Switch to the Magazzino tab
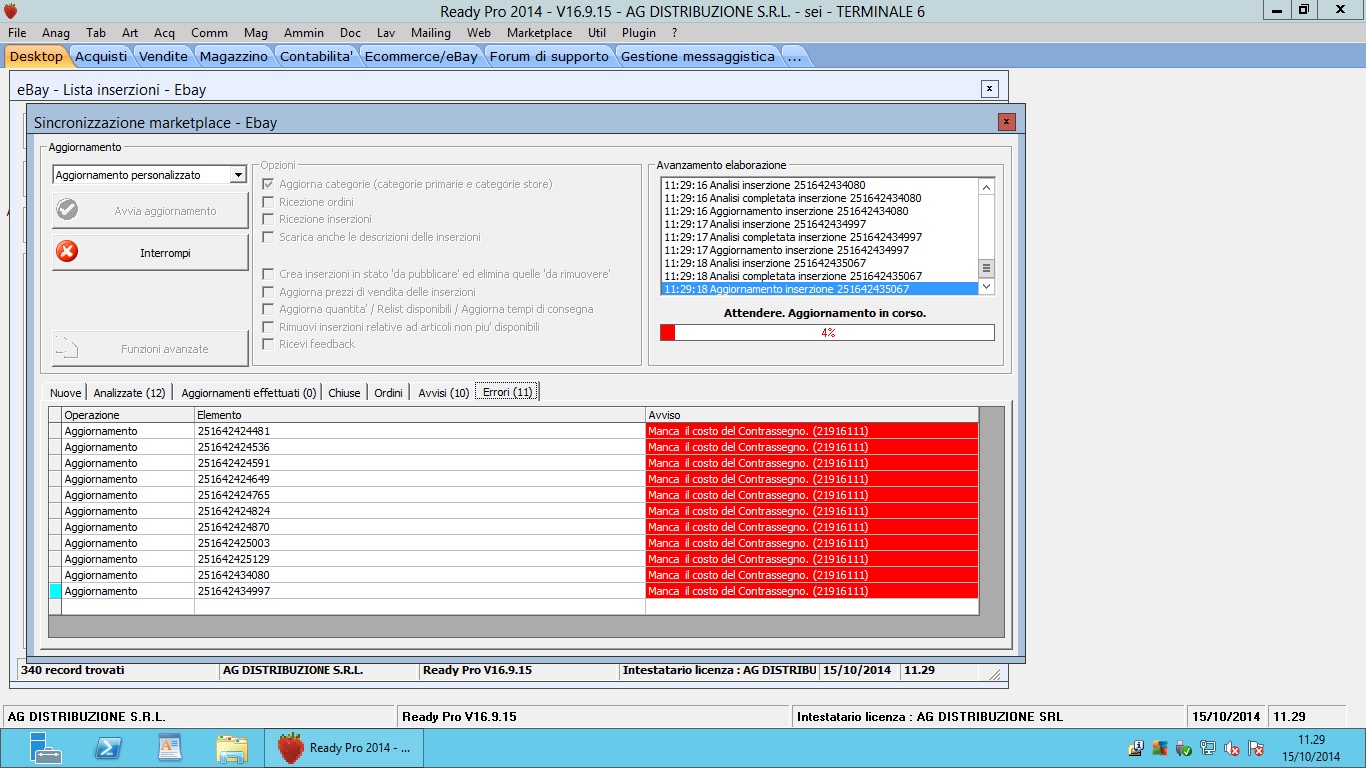1366x768 pixels. (233, 56)
